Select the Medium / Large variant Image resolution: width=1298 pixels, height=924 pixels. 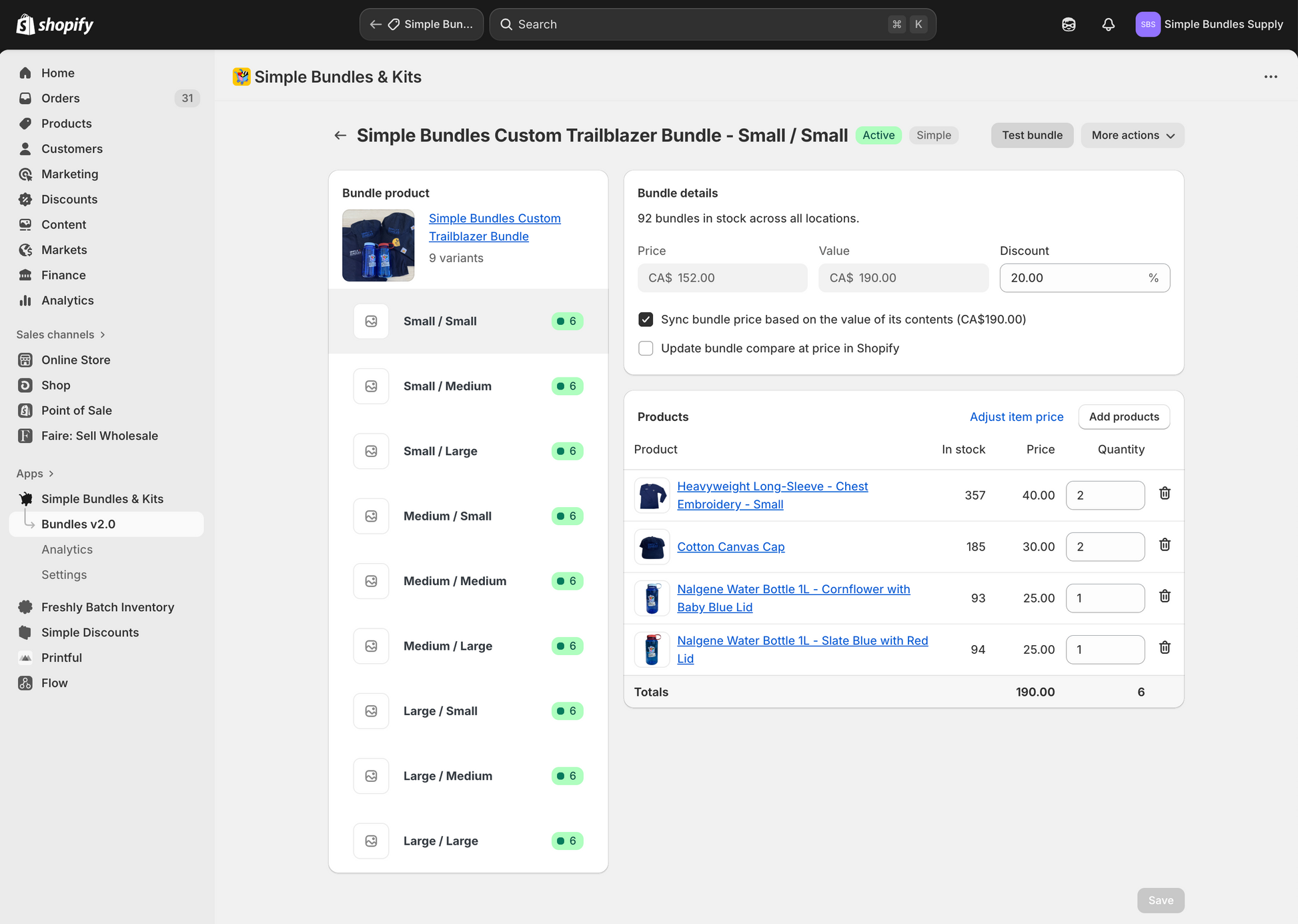[468, 646]
